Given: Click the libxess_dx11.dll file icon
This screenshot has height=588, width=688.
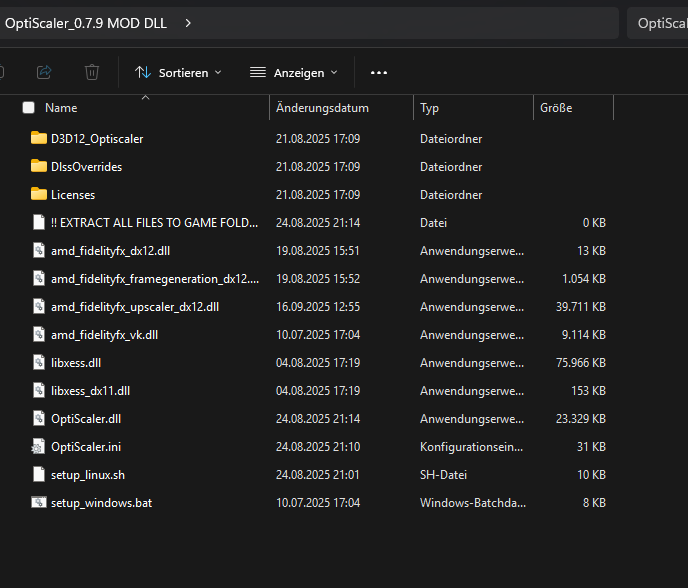Looking at the screenshot, I should coord(39,391).
